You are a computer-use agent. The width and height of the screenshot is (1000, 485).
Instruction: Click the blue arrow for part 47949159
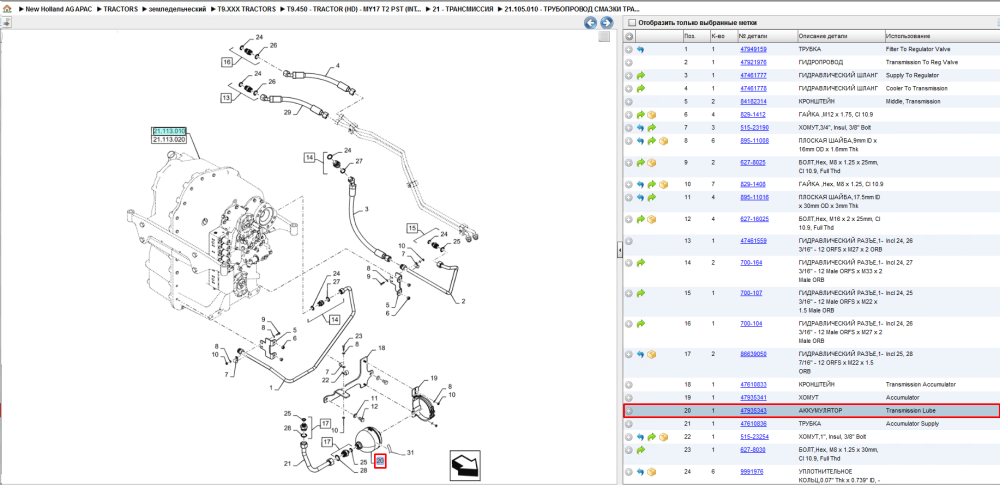pos(640,49)
